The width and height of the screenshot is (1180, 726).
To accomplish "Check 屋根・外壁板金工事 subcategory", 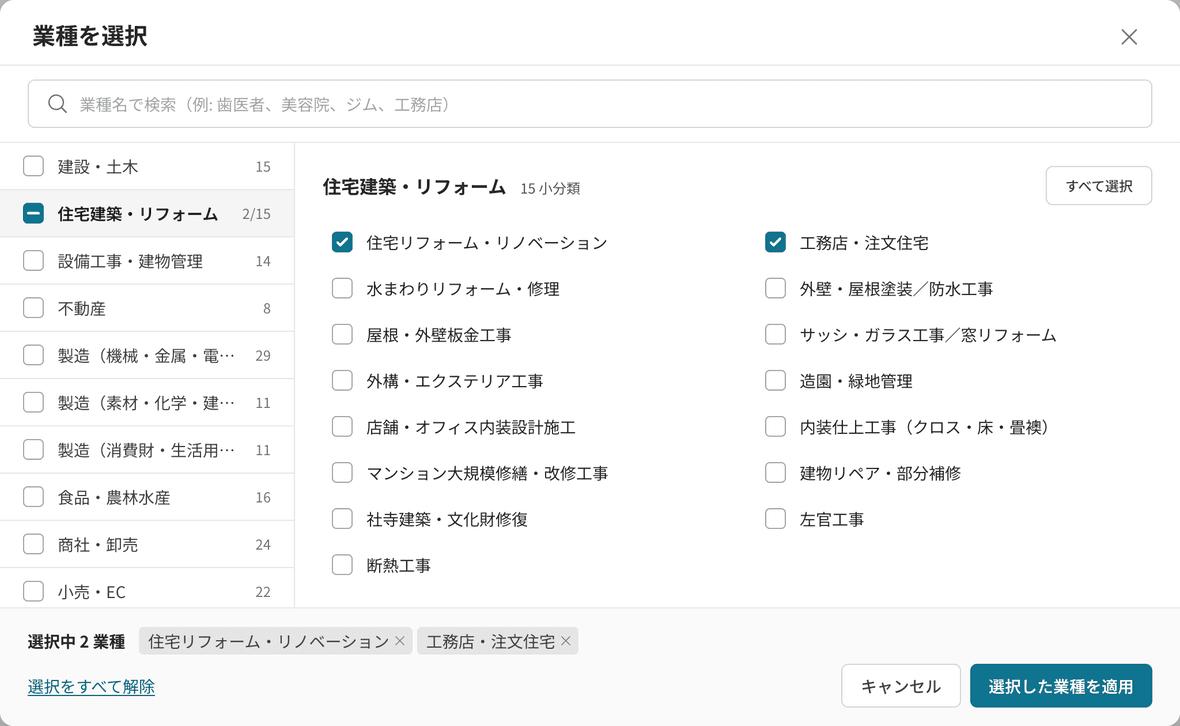I will click(342, 335).
